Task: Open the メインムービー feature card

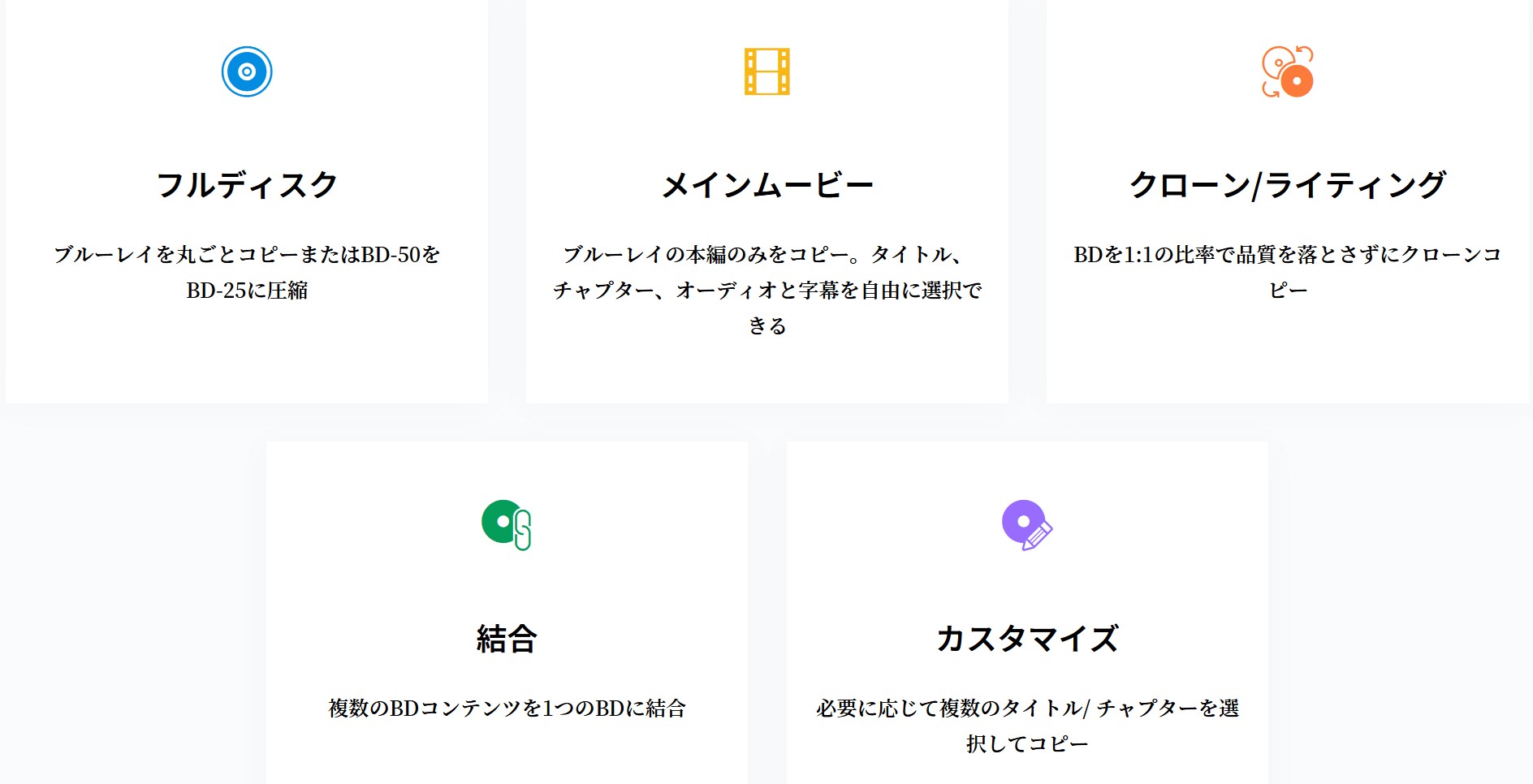Action: (767, 200)
